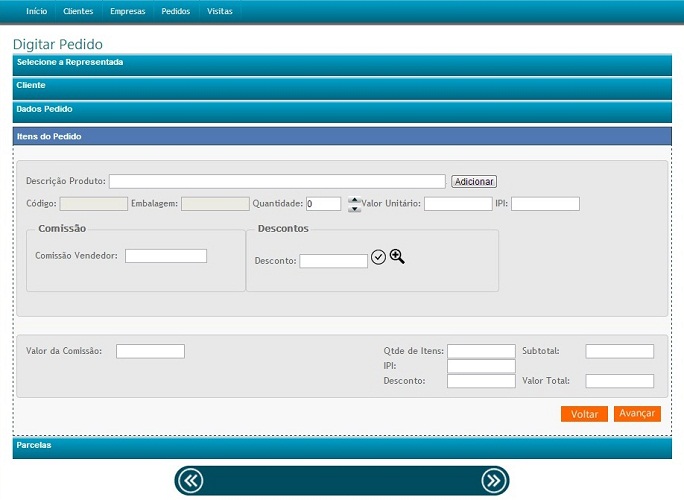Click the Desconto totals field
The height and width of the screenshot is (500, 684).
tap(481, 381)
